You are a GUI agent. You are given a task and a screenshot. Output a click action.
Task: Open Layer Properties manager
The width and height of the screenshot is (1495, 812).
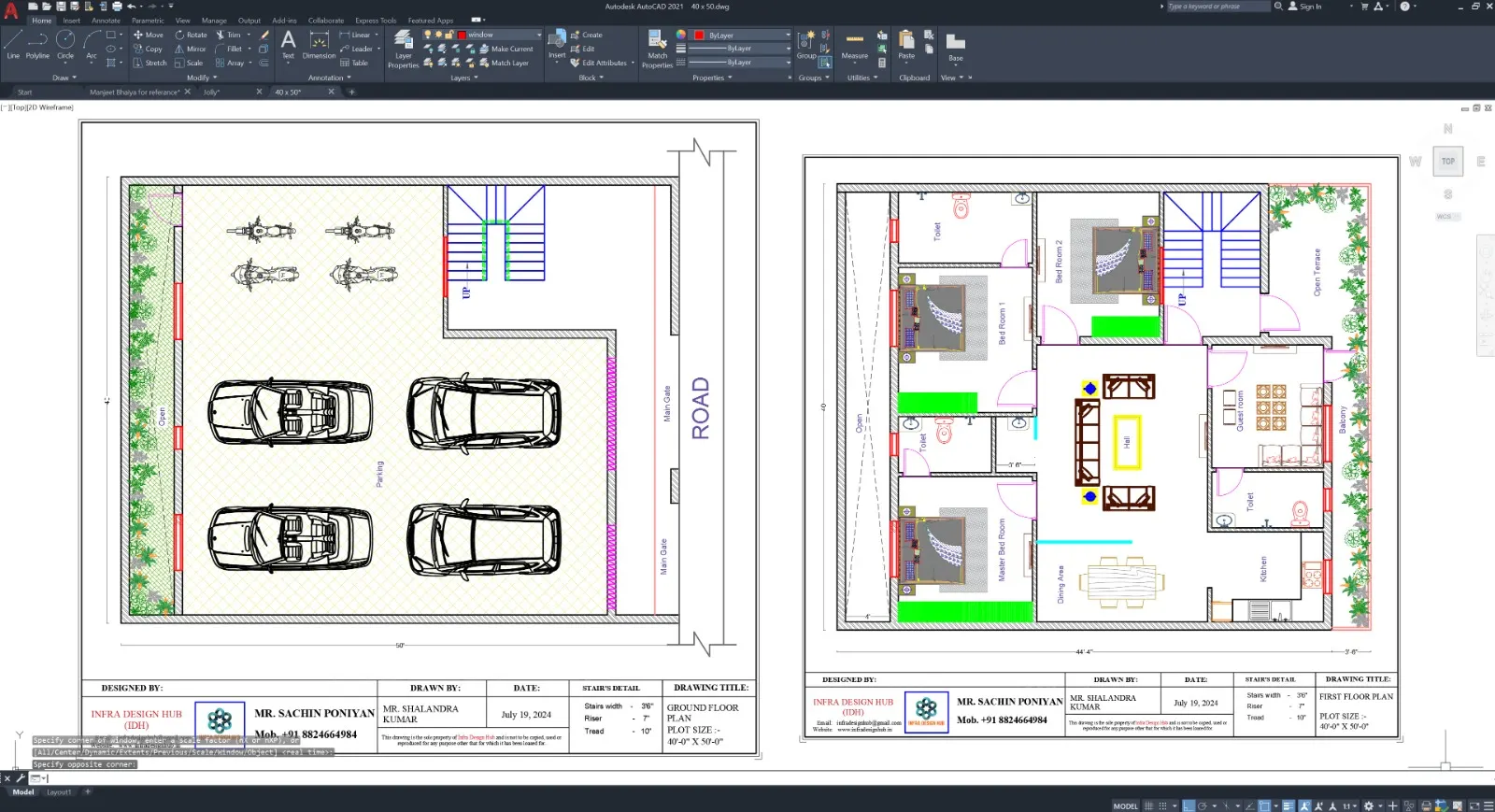[404, 49]
